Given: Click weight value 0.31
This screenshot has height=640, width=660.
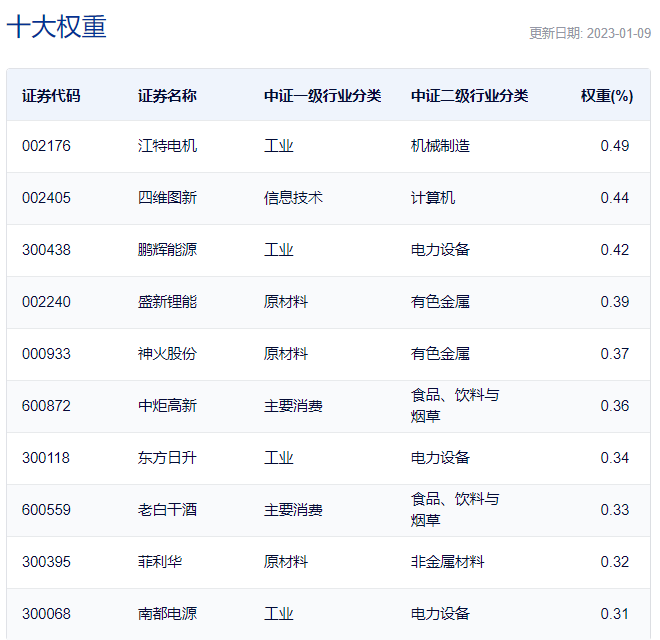Looking at the screenshot, I should click(615, 614).
